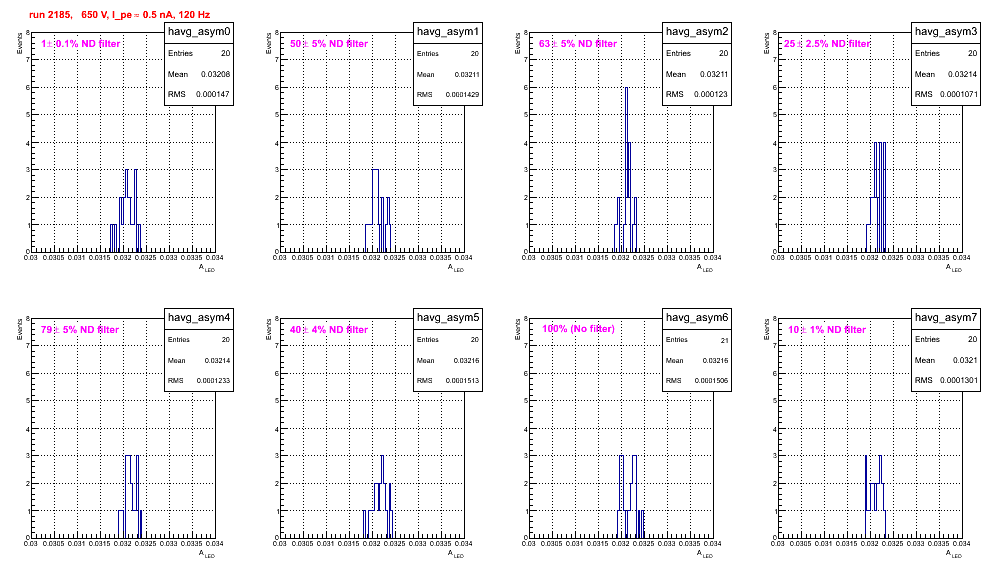Click Mean 0.0321 in havg_asym7 stats

pyautogui.click(x=946, y=360)
